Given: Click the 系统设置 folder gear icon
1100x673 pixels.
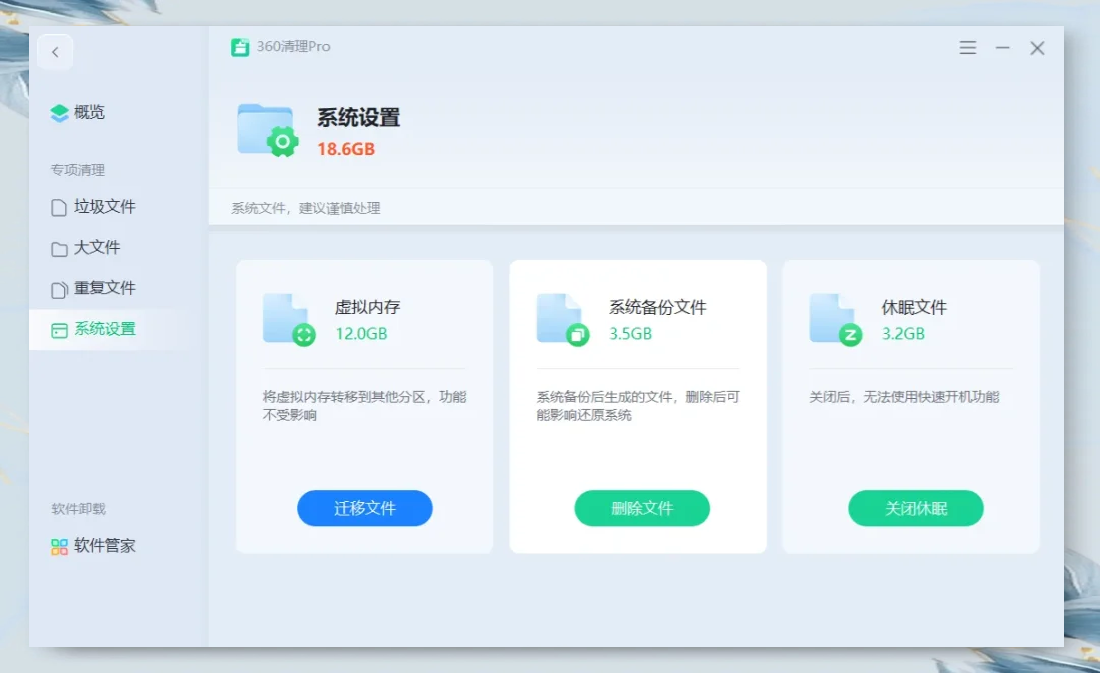Looking at the screenshot, I should click(x=267, y=130).
